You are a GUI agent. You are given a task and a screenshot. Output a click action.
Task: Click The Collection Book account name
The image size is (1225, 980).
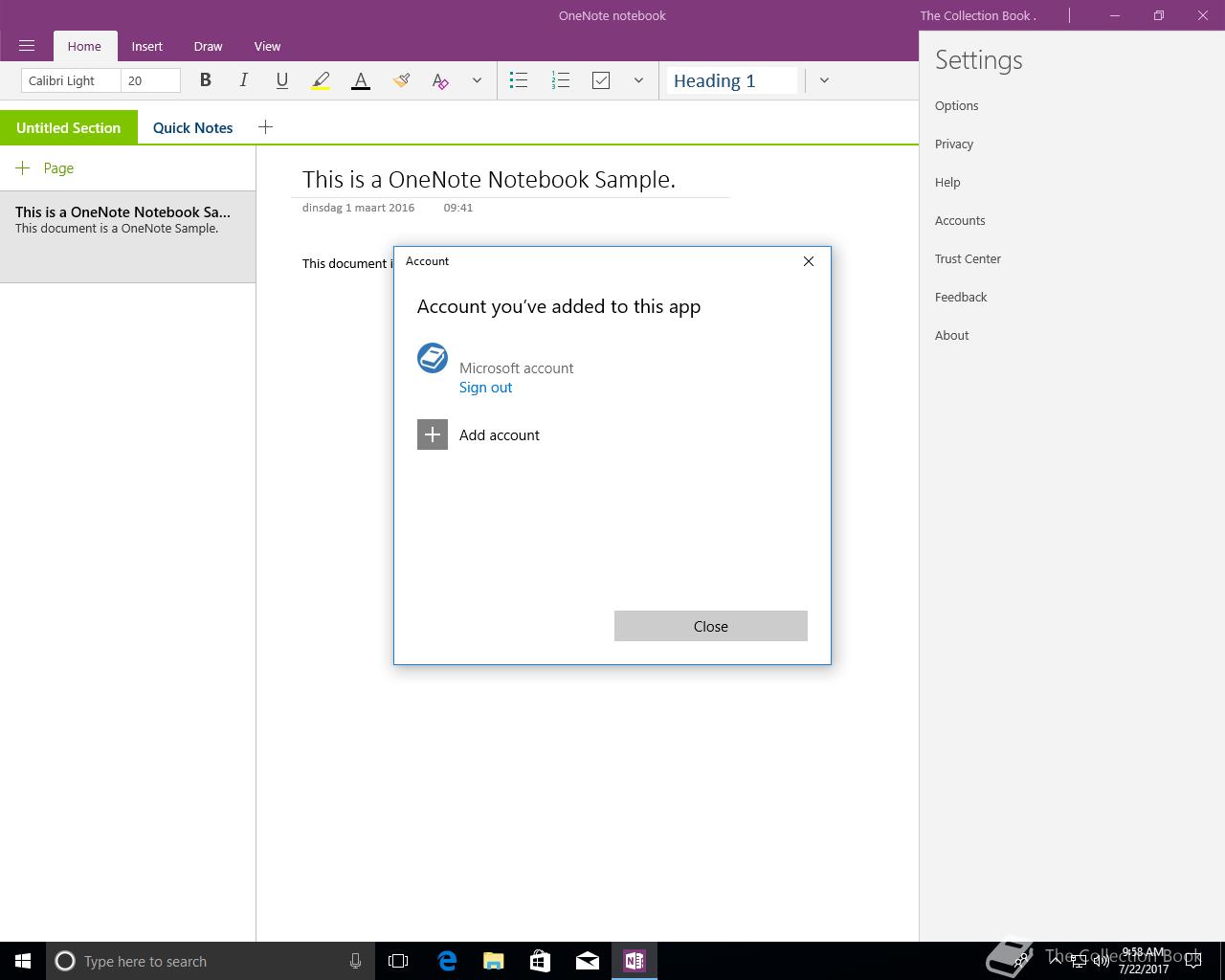coord(978,15)
